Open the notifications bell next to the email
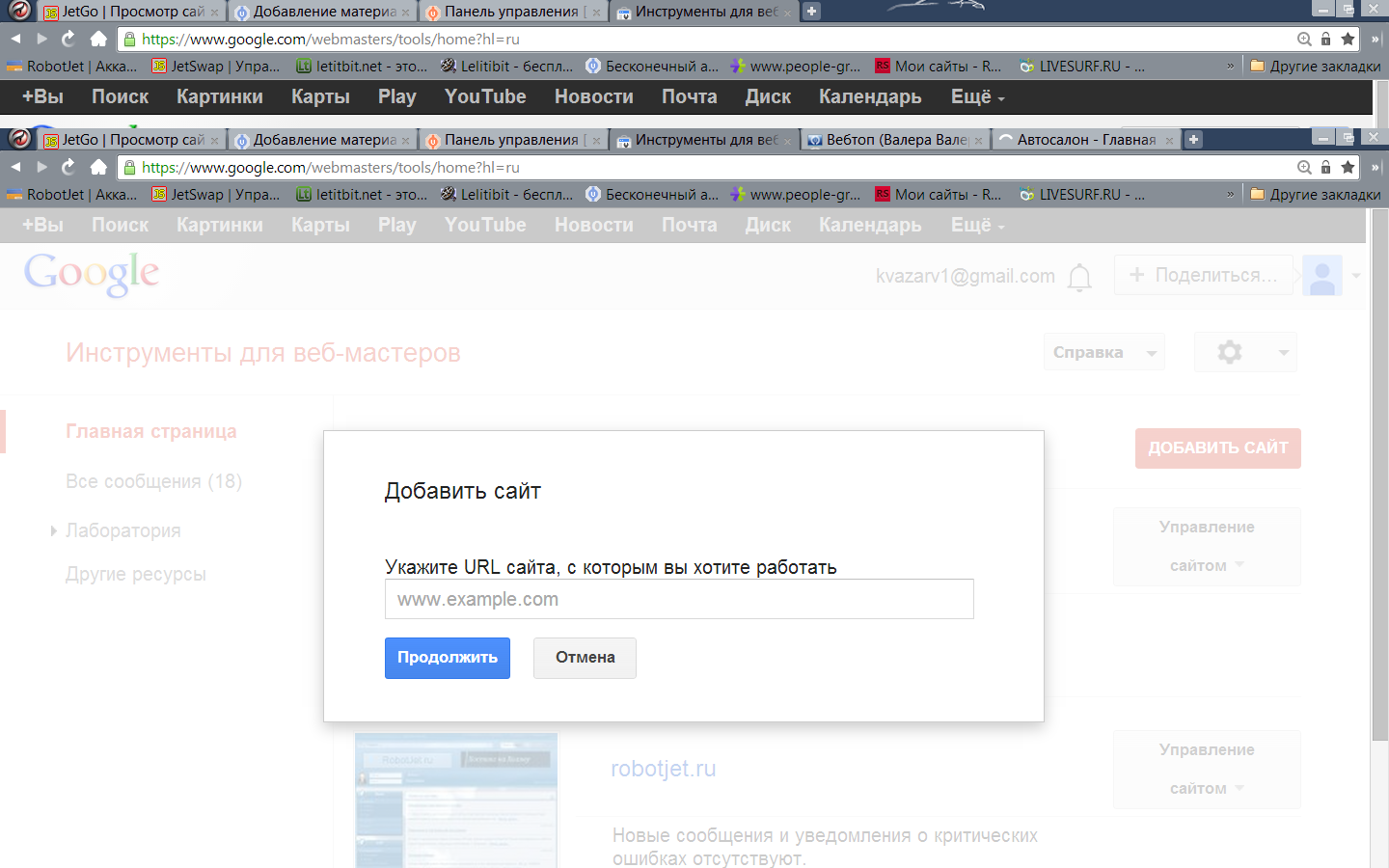 pyautogui.click(x=1080, y=277)
